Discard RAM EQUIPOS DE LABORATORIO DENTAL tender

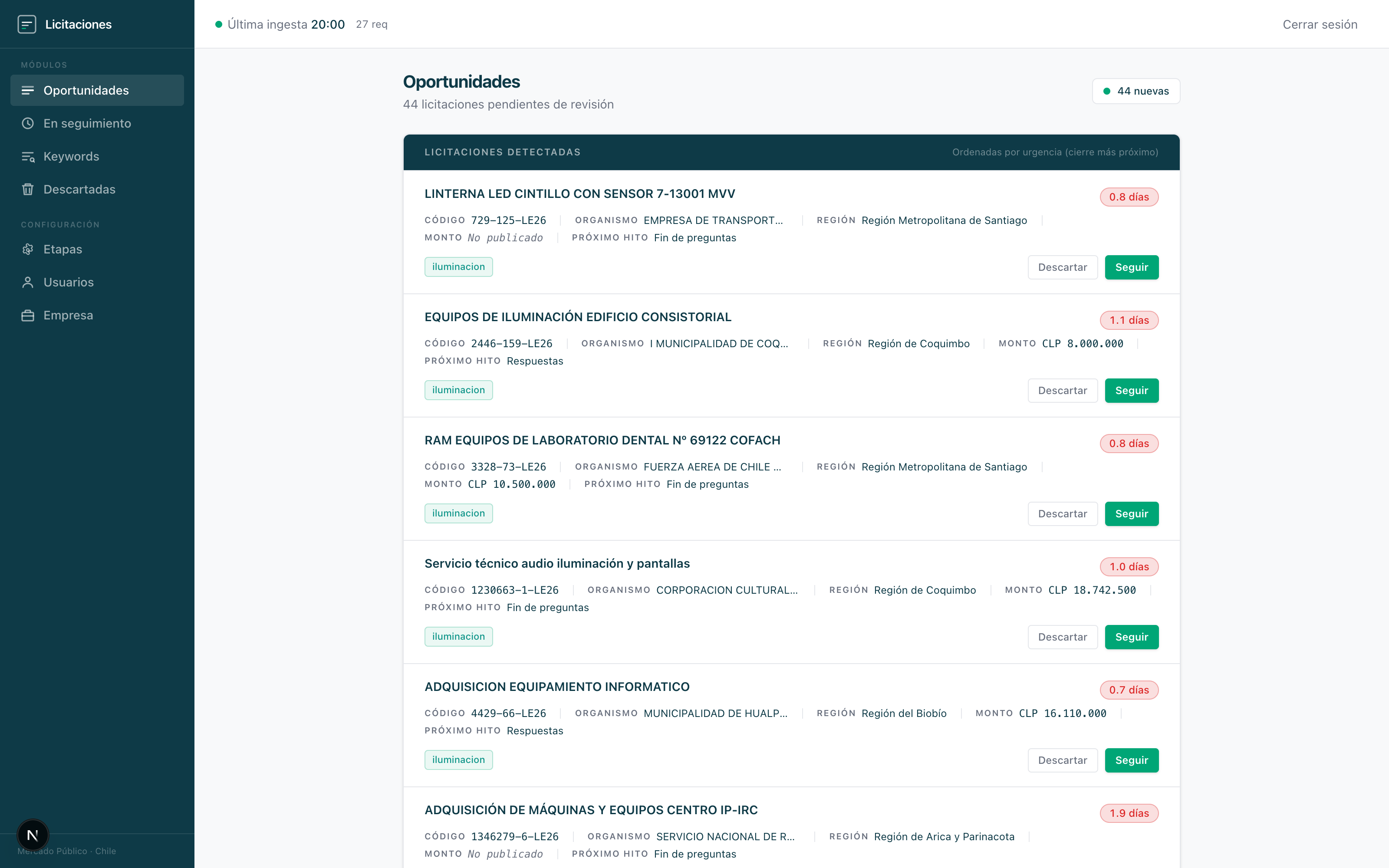(1063, 514)
